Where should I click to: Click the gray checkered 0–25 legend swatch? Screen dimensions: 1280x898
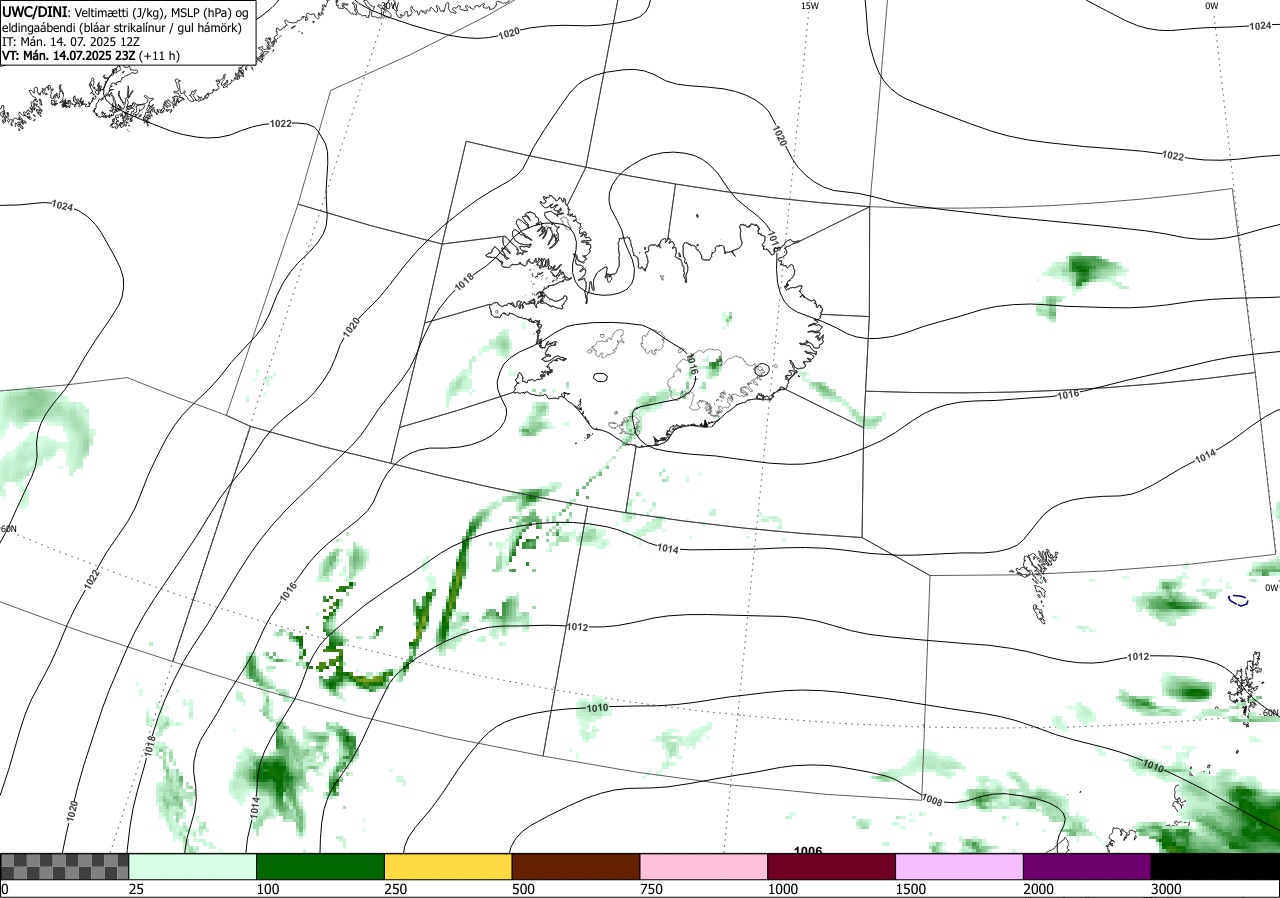coord(65,866)
